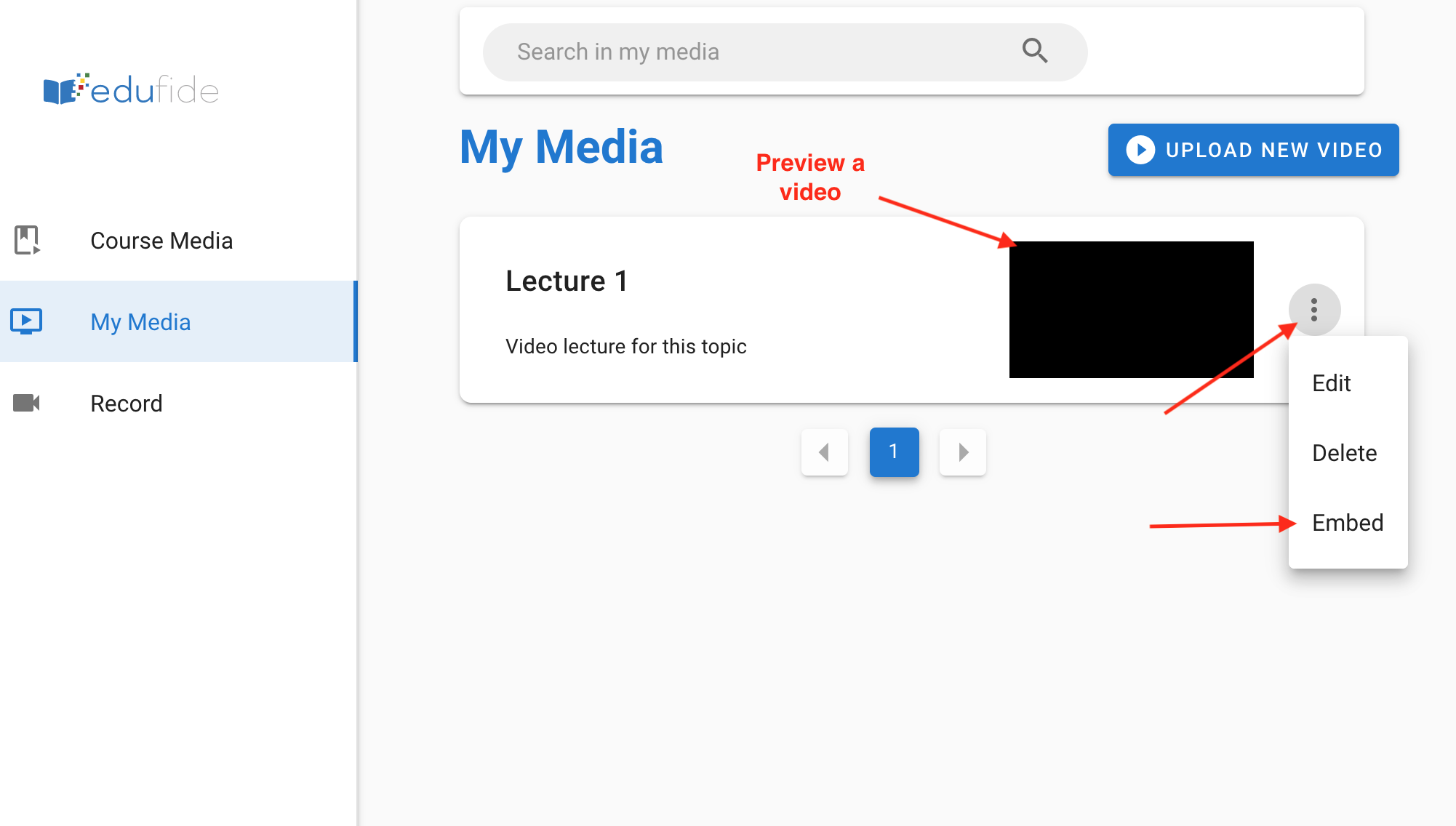The width and height of the screenshot is (1456, 826).
Task: Click the Course Media bookmark icon
Action: coord(27,240)
